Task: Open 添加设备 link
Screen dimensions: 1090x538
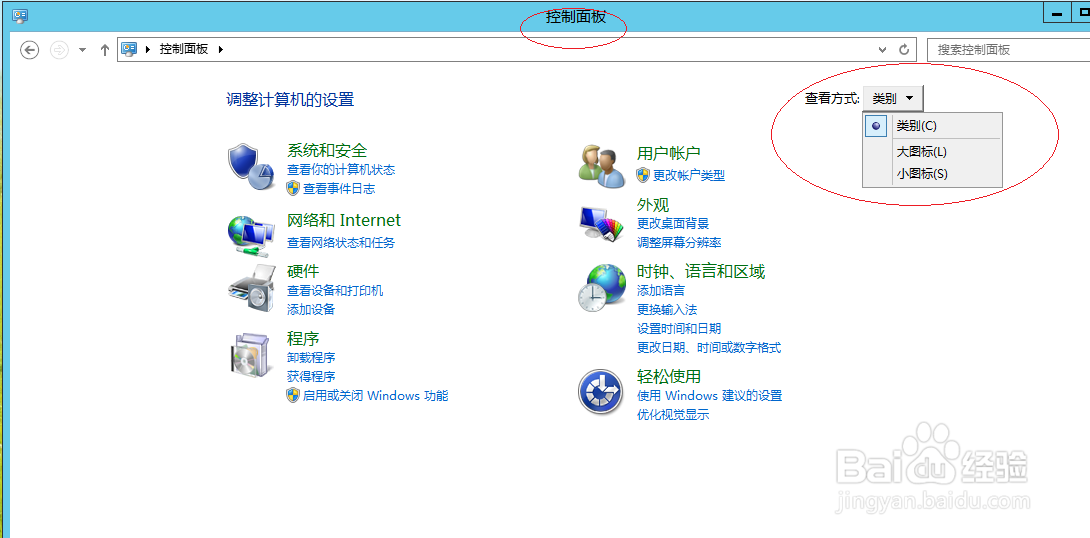Action: tap(311, 309)
